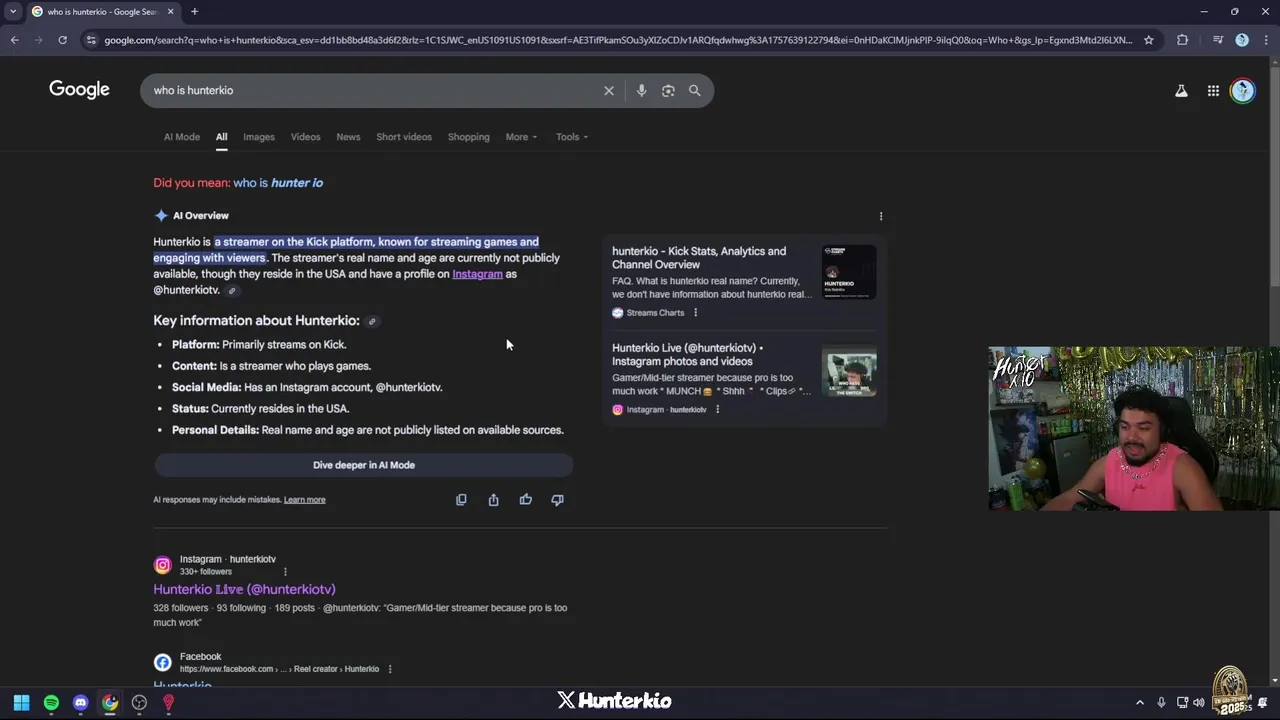The width and height of the screenshot is (1280, 720).
Task: Copy AI Overview response
Action: 461,500
